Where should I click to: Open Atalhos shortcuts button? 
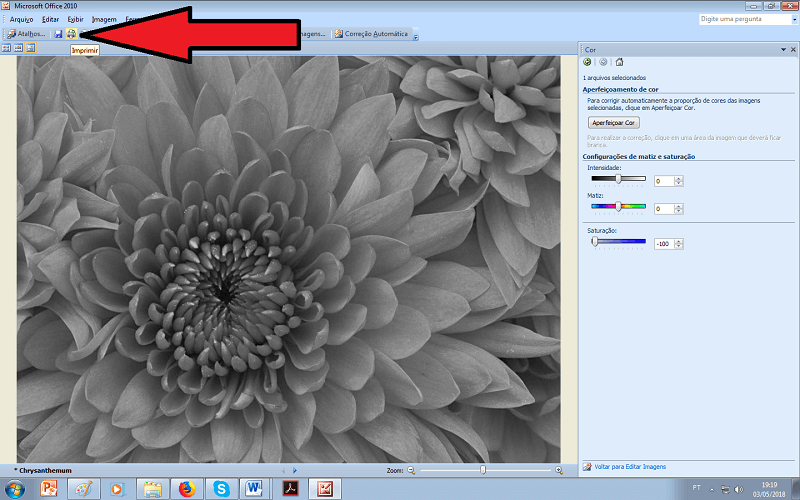pyautogui.click(x=27, y=34)
